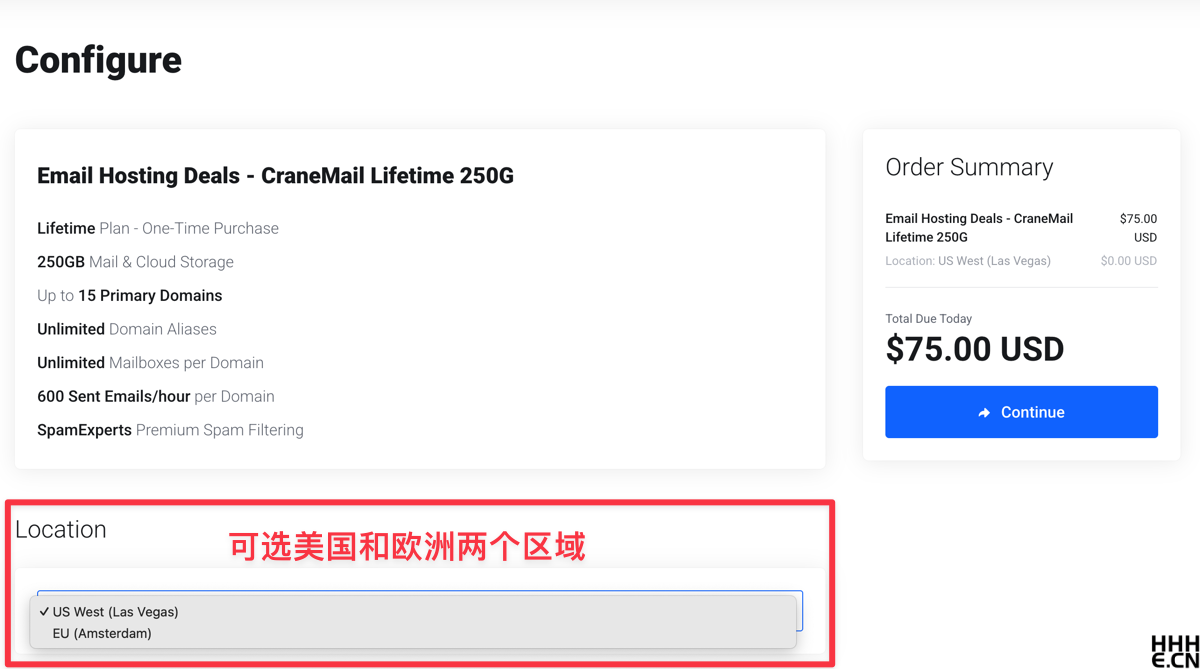Click the CraneMail Lifetime 250G product title
Screen dimensions: 1200x669
pyautogui.click(x=275, y=176)
